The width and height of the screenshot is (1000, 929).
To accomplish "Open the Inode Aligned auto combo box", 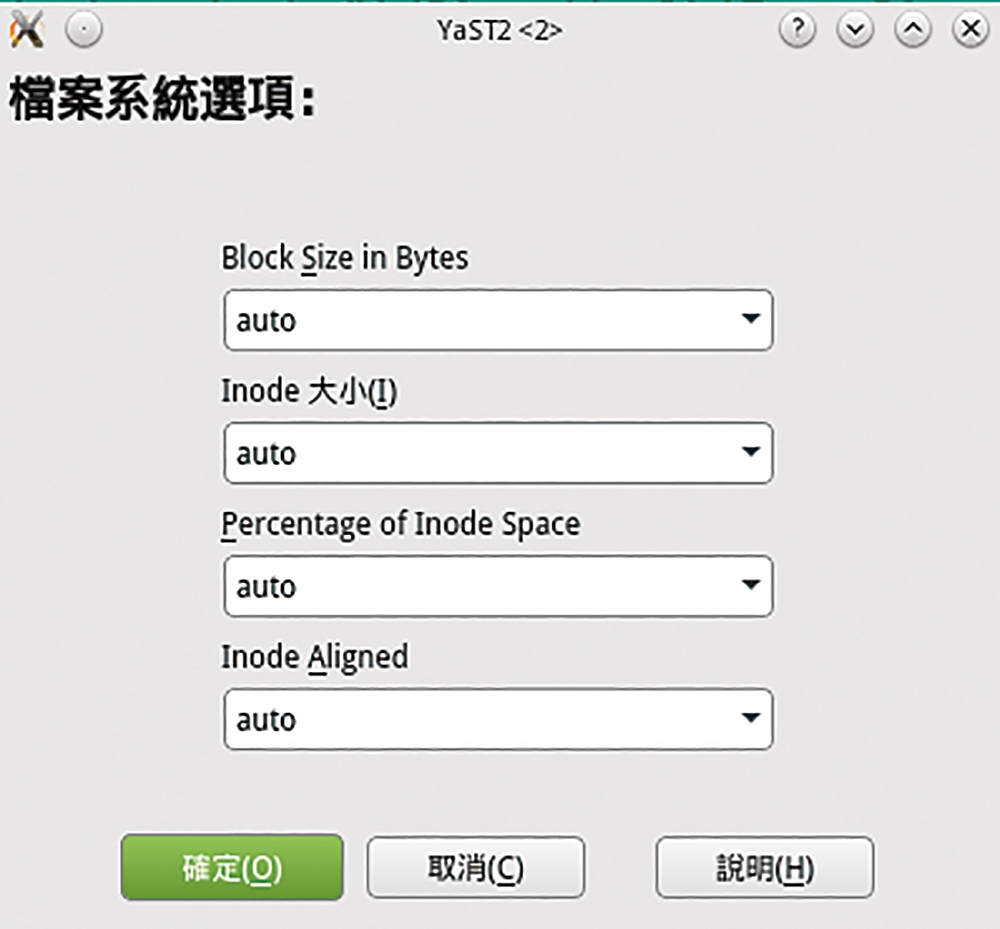I will [x=498, y=719].
